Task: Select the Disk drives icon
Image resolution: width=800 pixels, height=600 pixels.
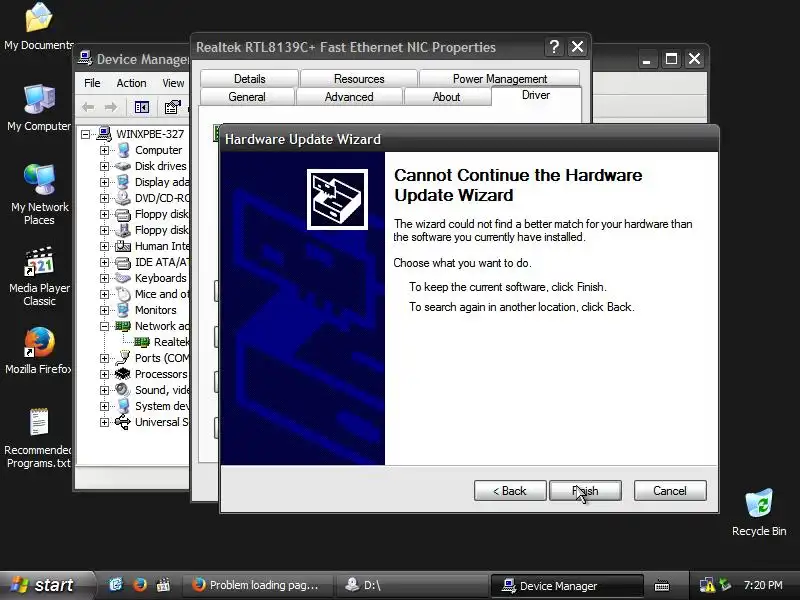Action: pyautogui.click(x=122, y=166)
